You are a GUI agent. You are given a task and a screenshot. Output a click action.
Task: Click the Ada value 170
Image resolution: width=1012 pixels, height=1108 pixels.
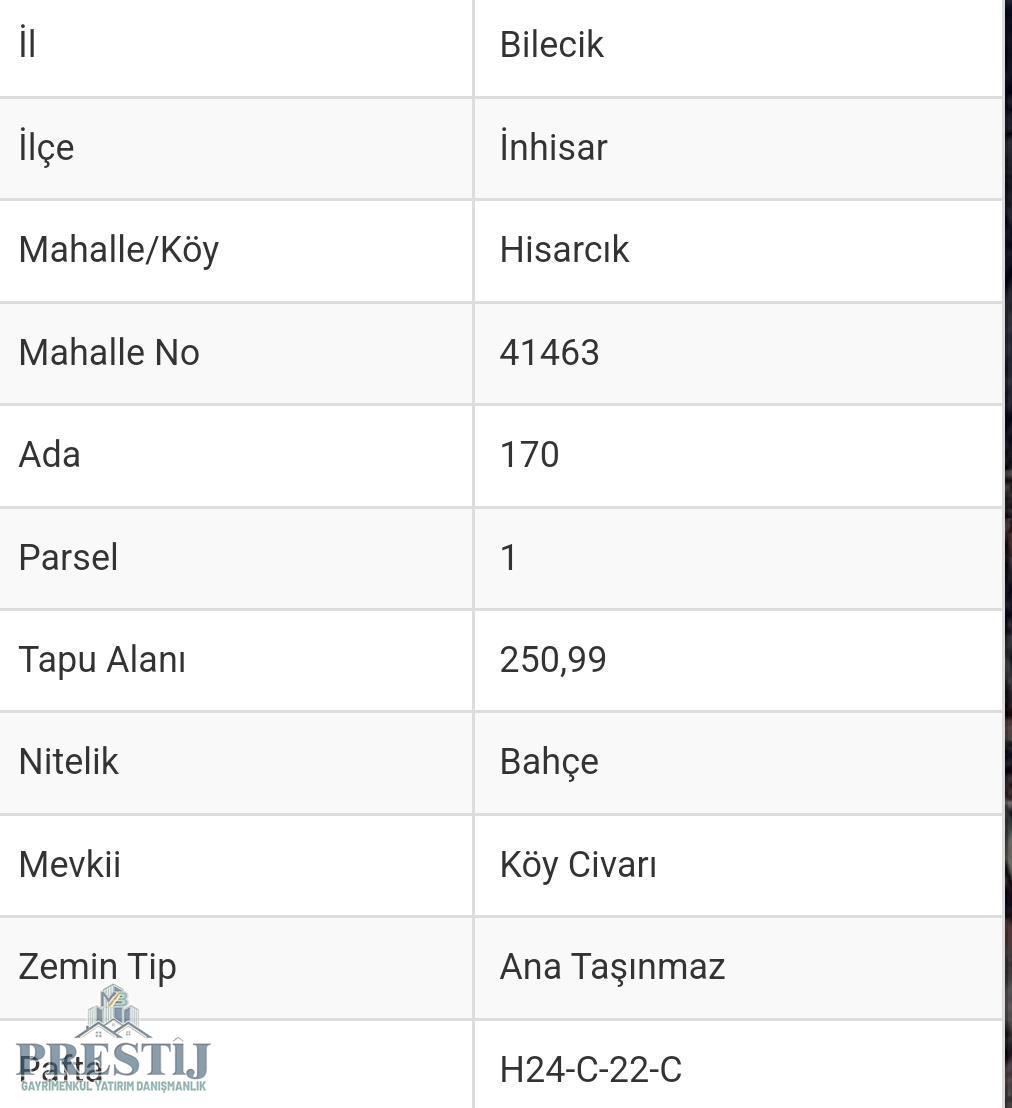[529, 454]
